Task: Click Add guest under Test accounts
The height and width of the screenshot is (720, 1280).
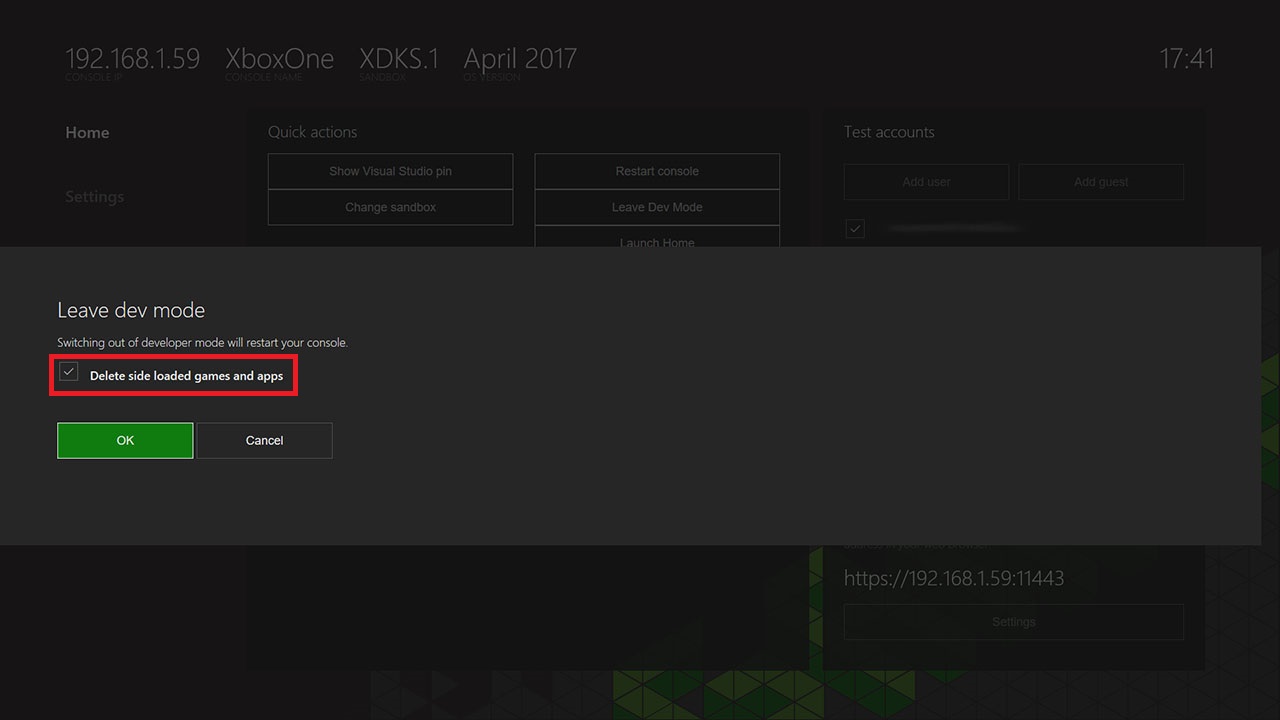Action: pos(1101,181)
